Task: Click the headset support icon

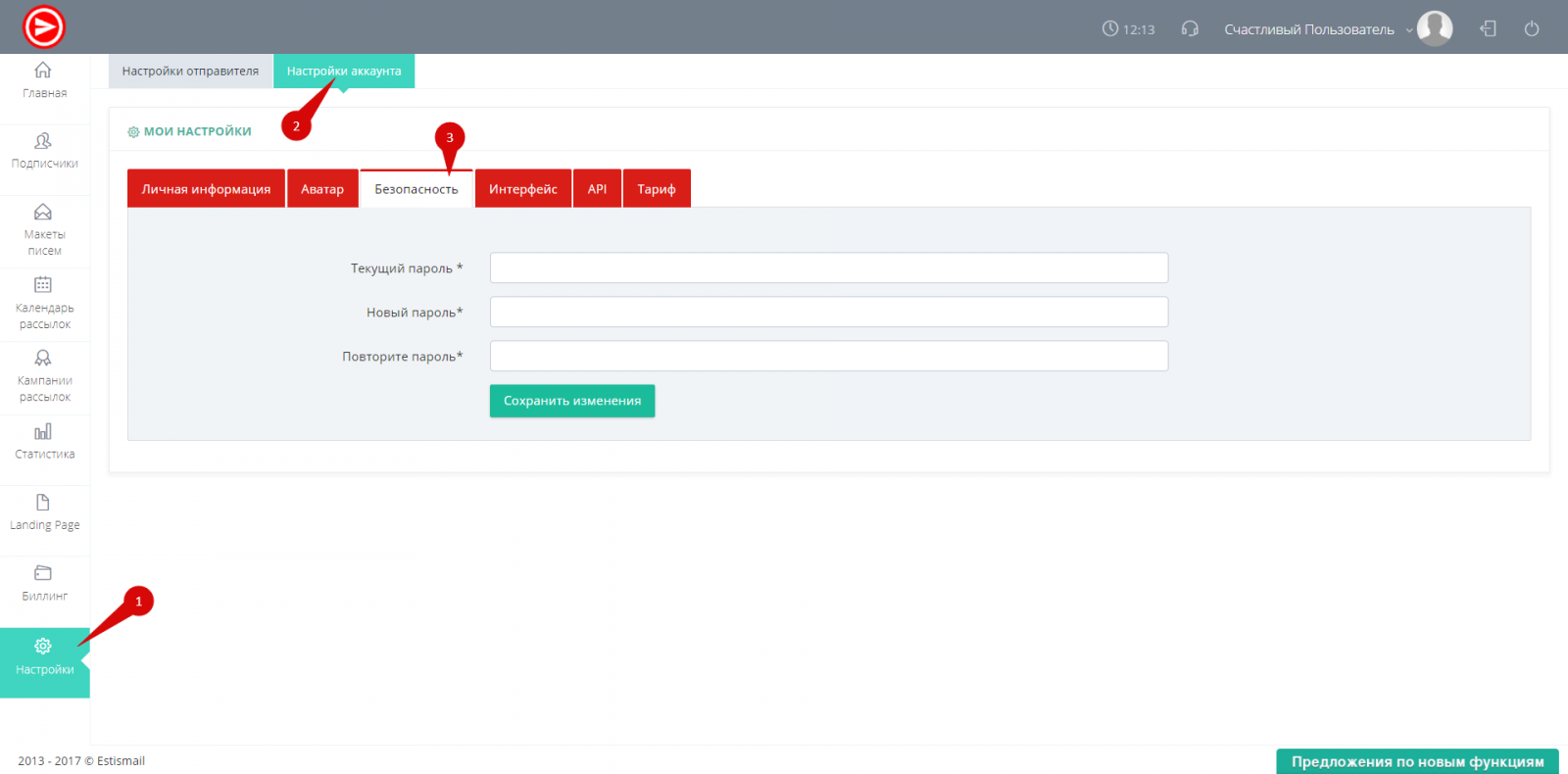Action: pos(1190,28)
